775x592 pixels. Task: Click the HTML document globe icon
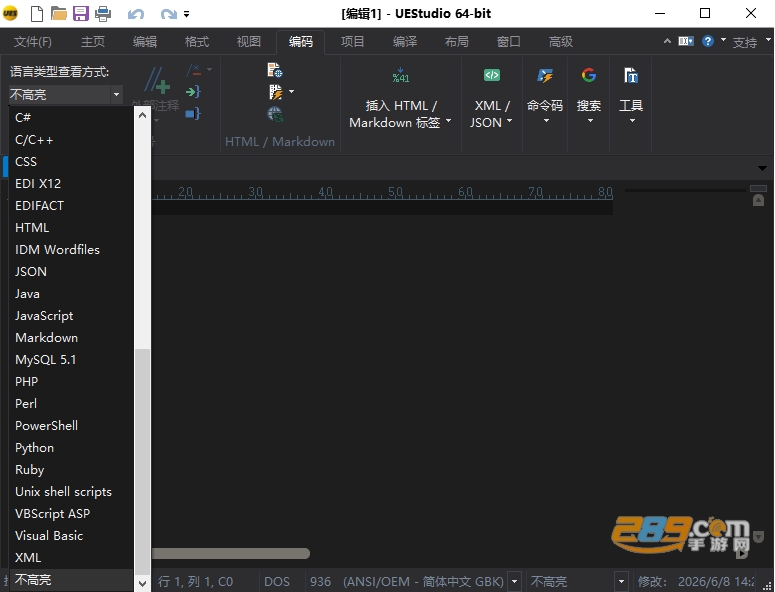click(275, 70)
